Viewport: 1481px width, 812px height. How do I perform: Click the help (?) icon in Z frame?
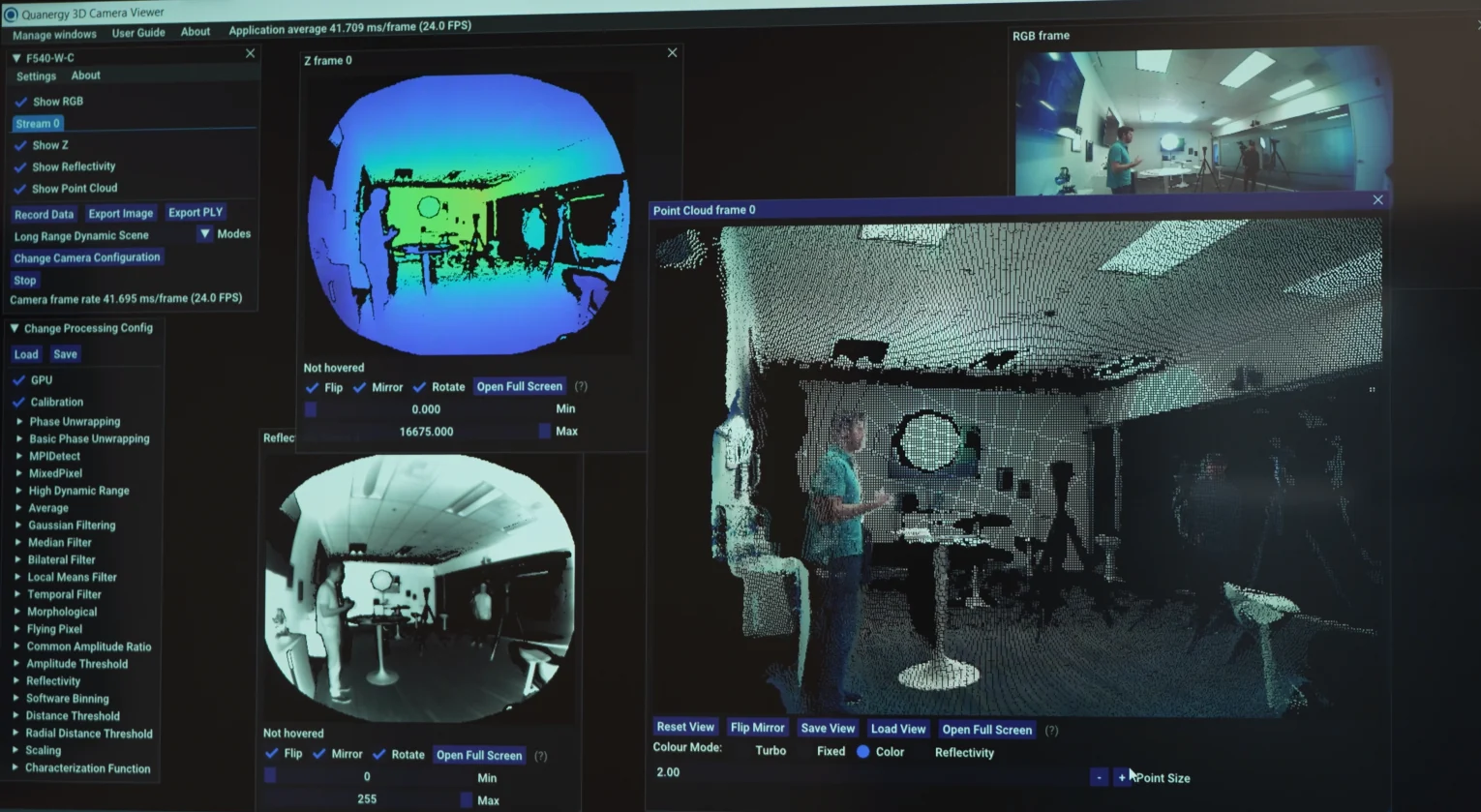[x=581, y=386]
